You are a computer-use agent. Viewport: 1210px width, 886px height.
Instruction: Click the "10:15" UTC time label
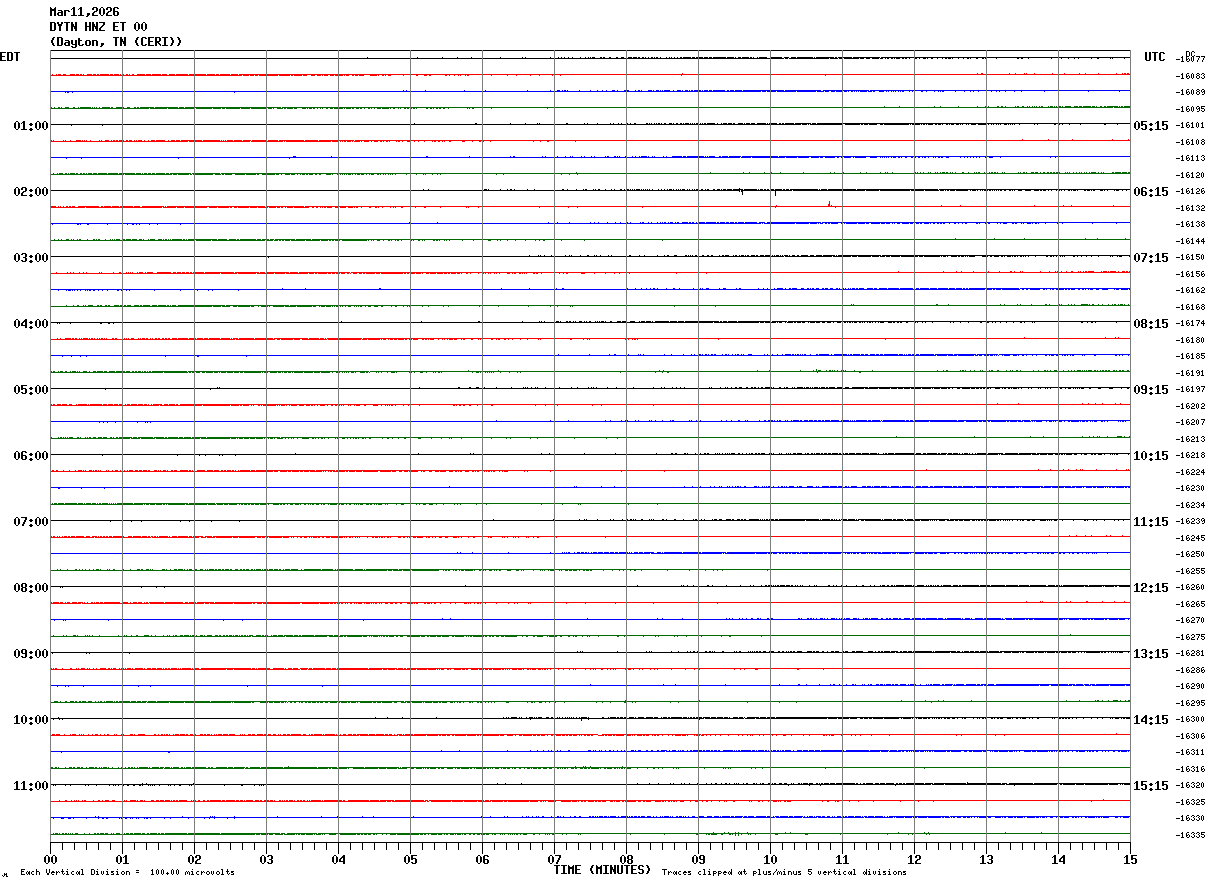click(x=1150, y=456)
